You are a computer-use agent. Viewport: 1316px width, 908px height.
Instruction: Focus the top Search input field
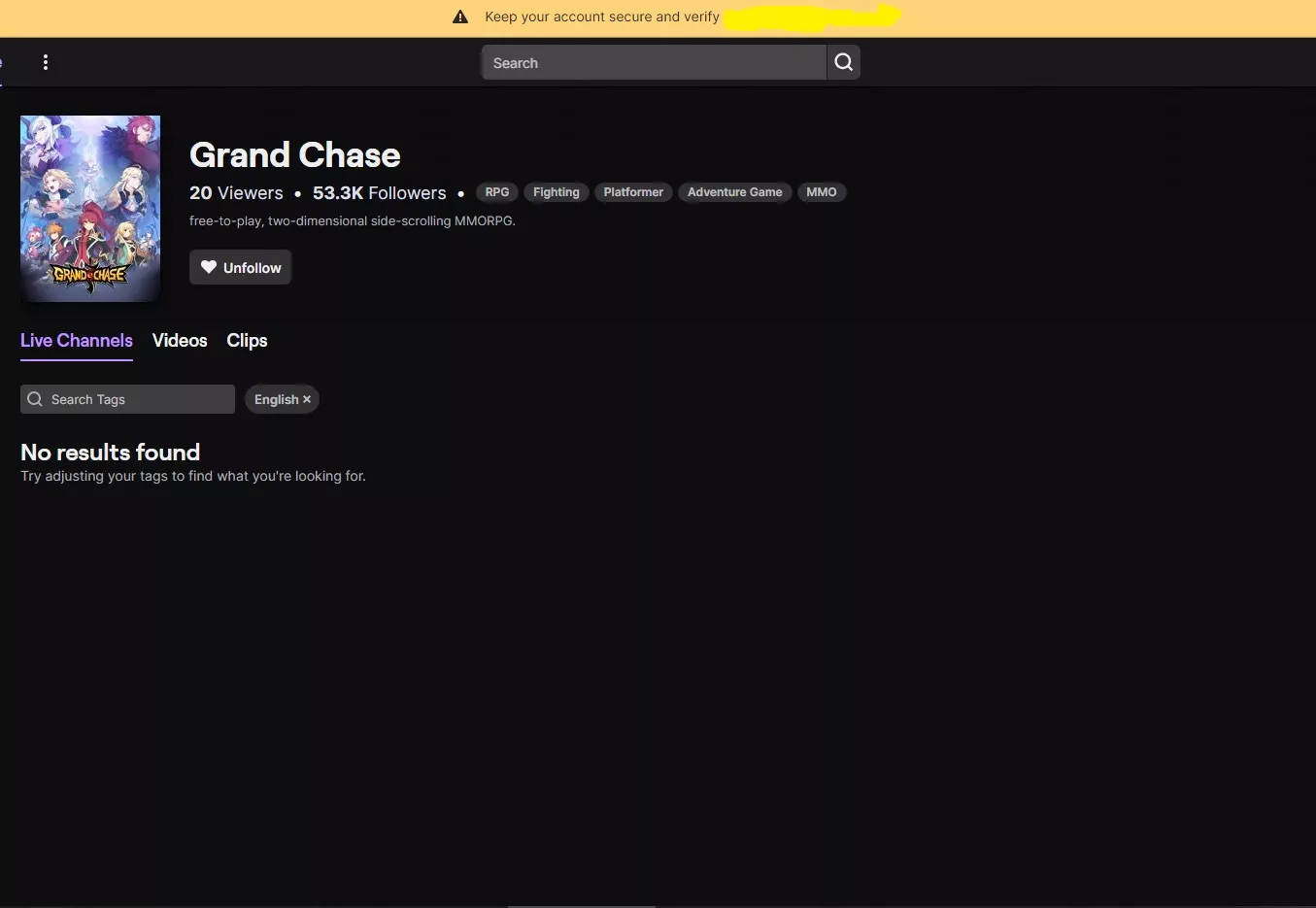pyautogui.click(x=654, y=63)
